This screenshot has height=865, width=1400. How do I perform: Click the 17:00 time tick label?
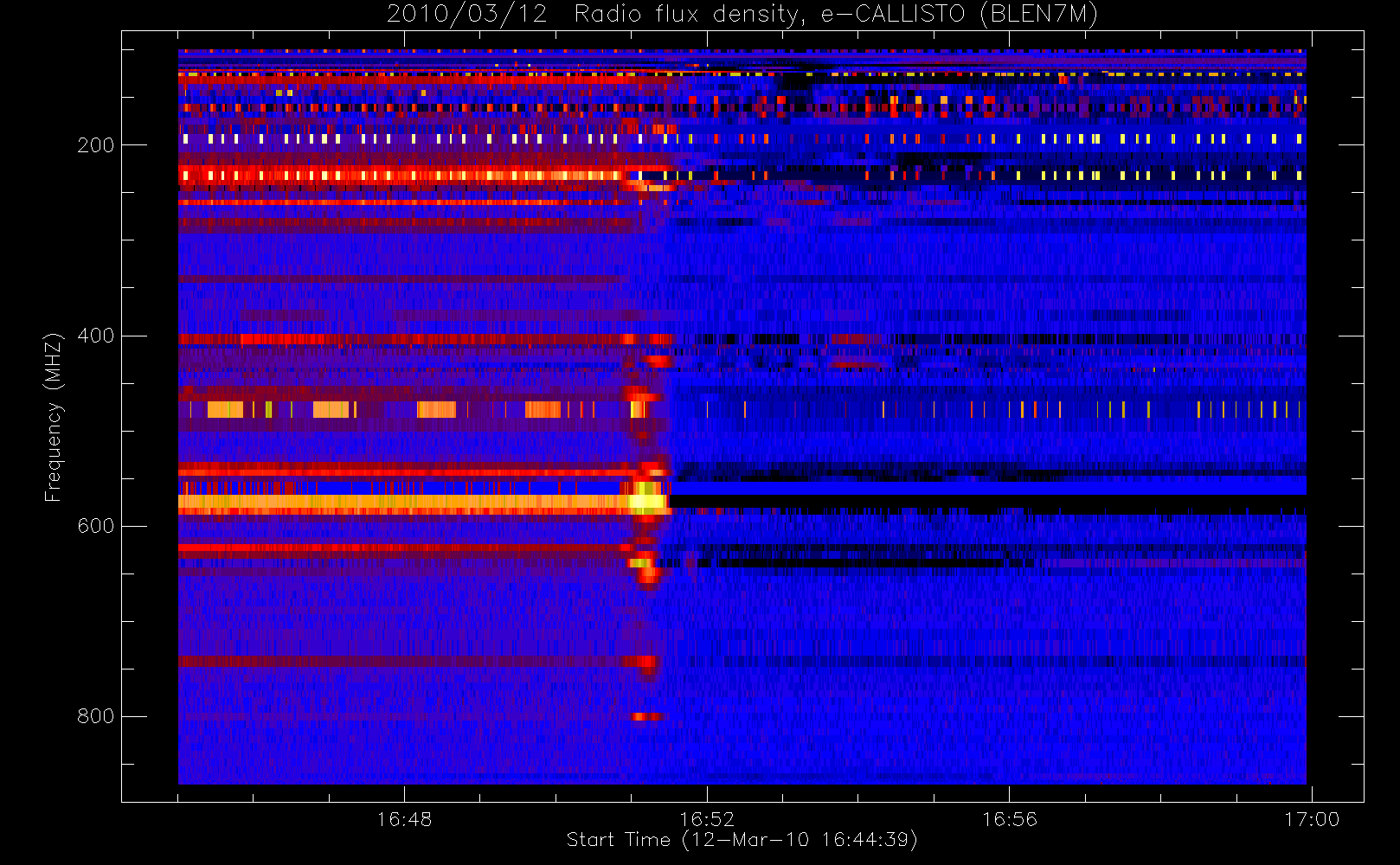click(1312, 818)
